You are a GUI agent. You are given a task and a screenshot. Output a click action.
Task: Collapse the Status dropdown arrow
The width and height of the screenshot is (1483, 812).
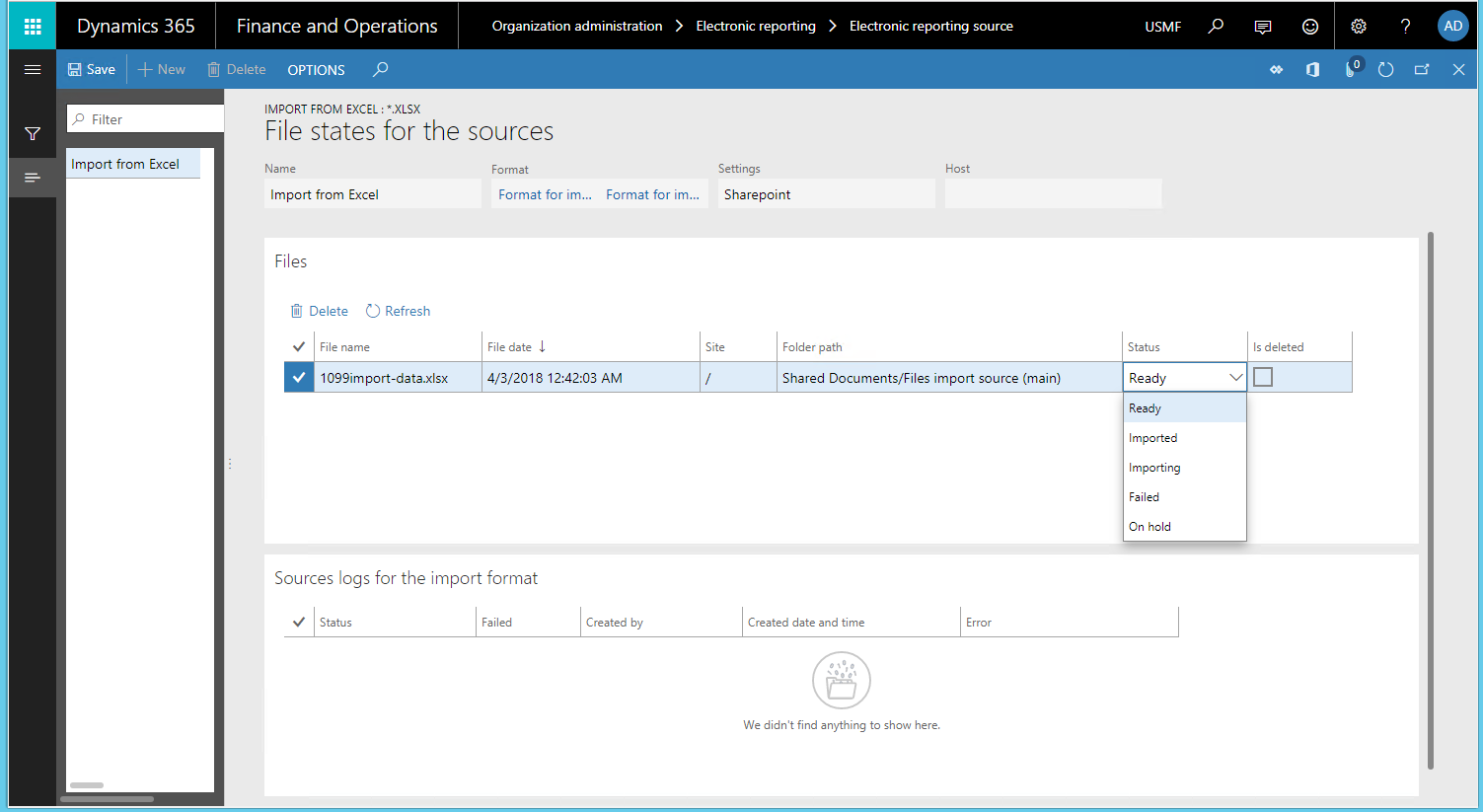1234,377
